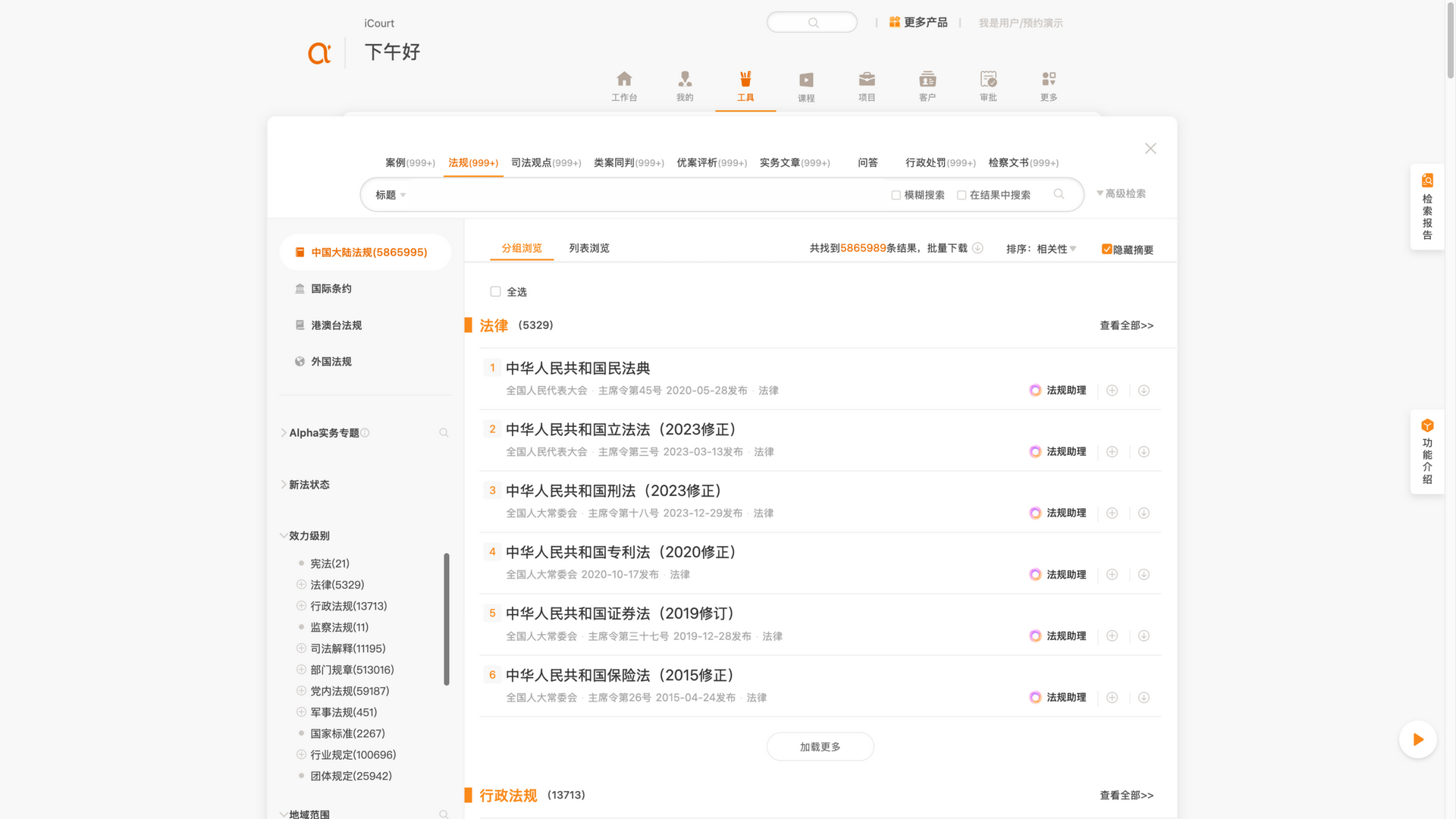The image size is (1456, 819).
Task: Open the 工作台 home icon
Action: (624, 79)
